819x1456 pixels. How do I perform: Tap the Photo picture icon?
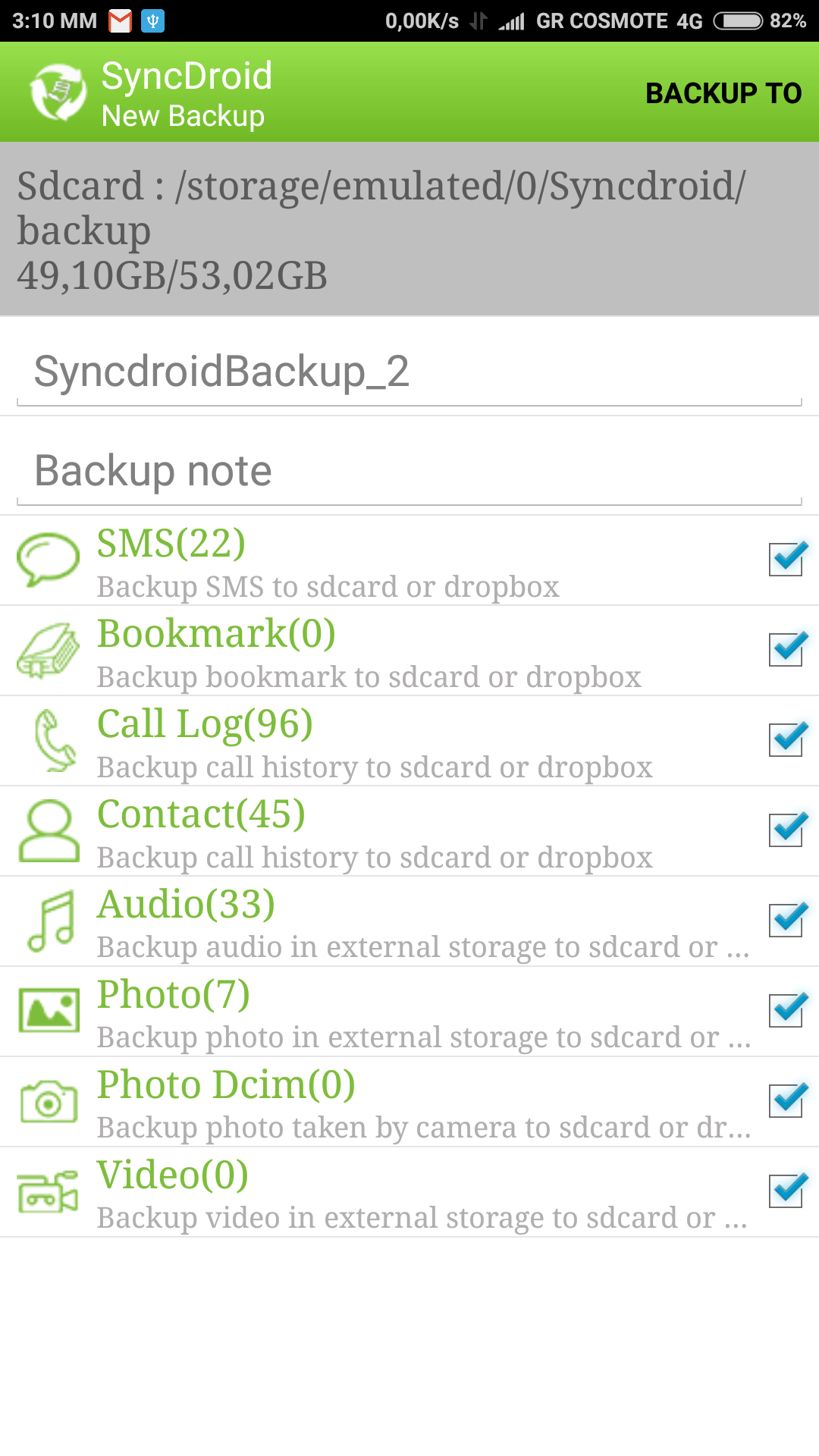[x=49, y=1010]
